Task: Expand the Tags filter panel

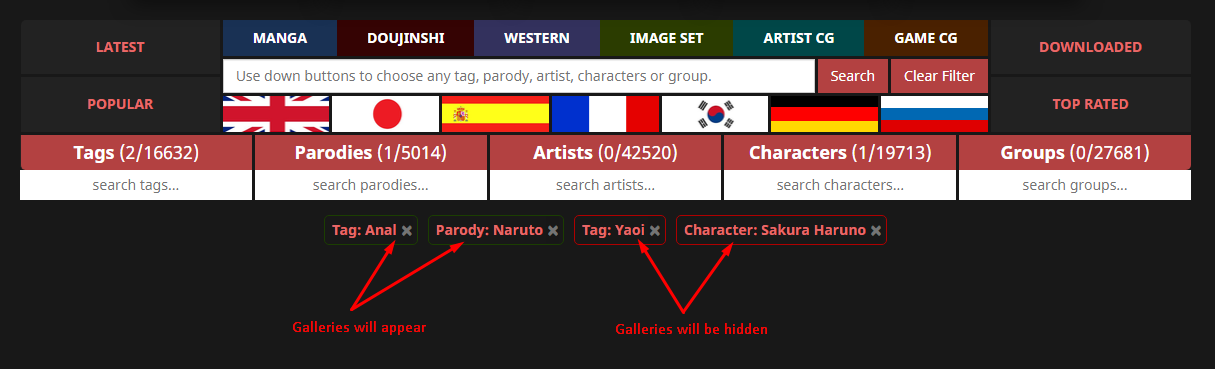Action: click(x=136, y=153)
